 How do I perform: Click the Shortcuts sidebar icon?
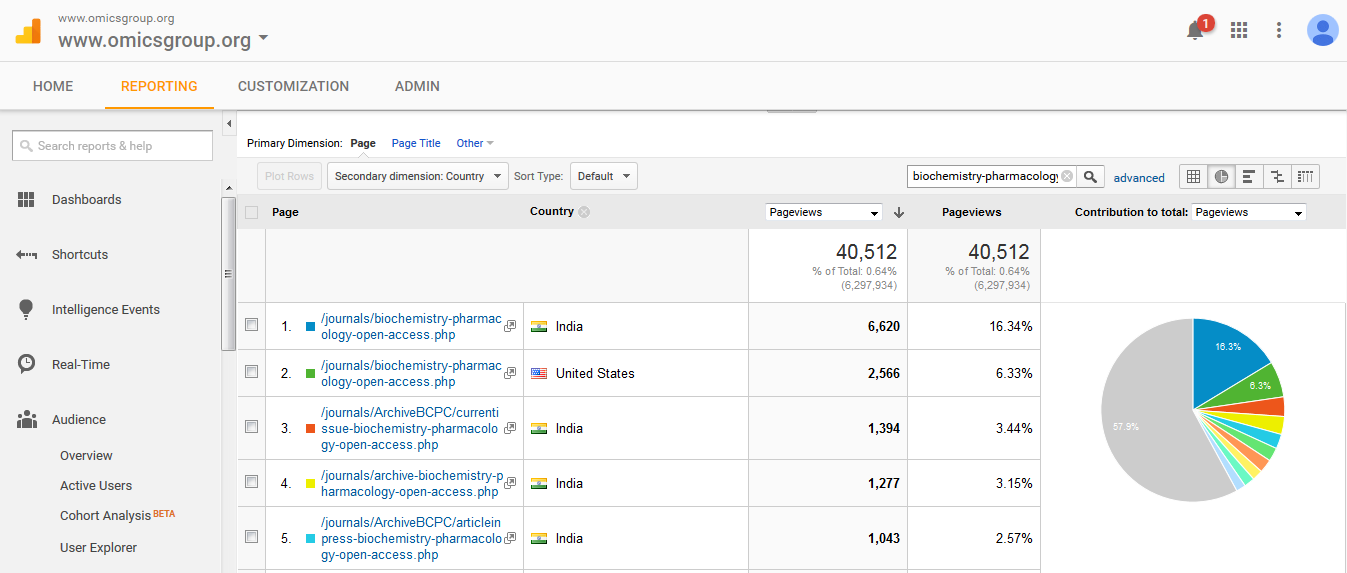pyautogui.click(x=27, y=255)
